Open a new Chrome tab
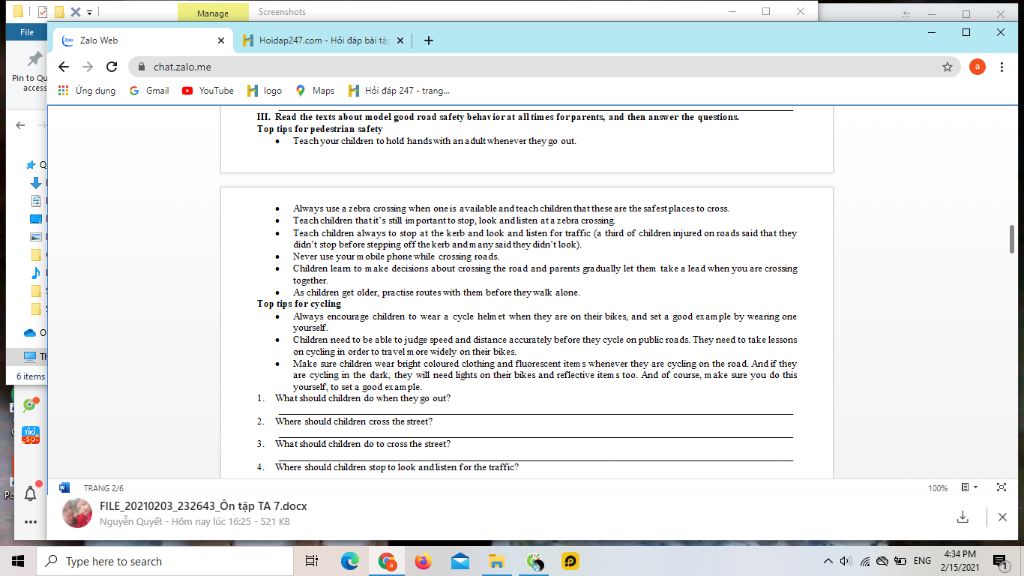 click(428, 40)
